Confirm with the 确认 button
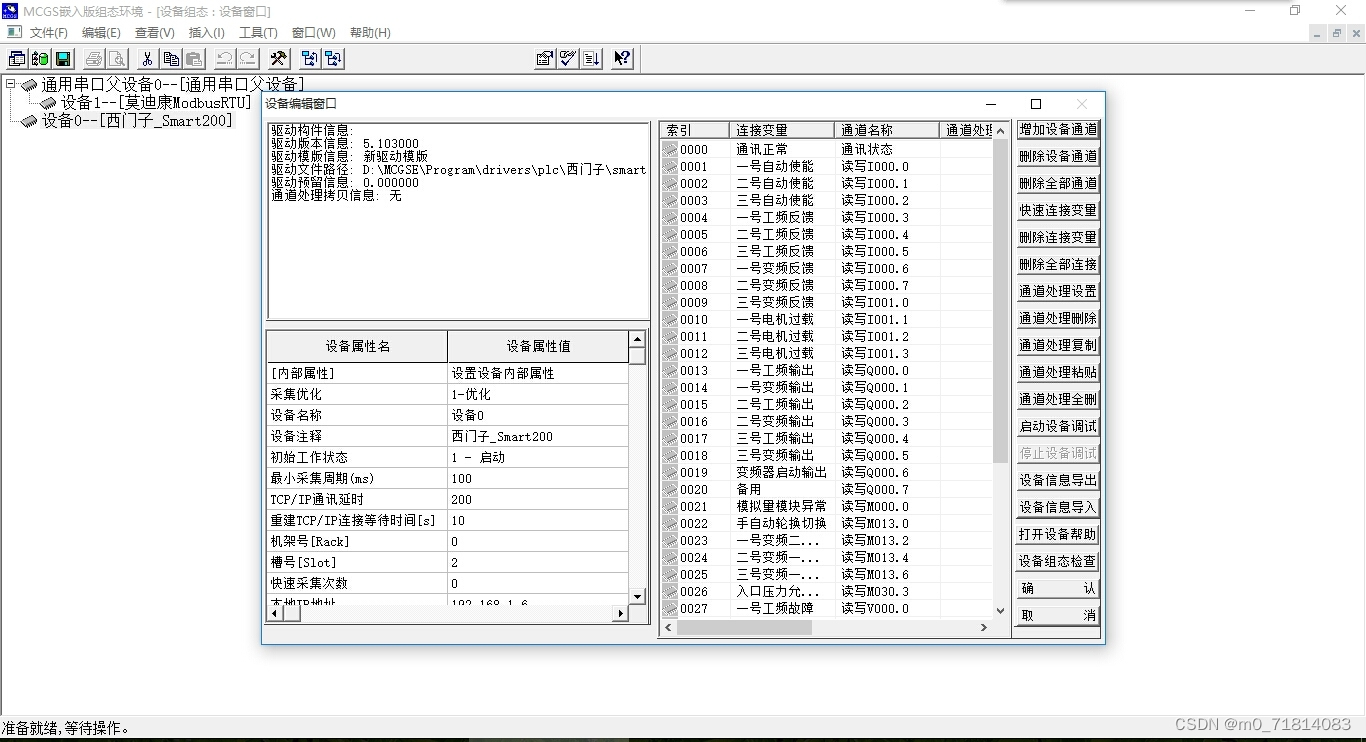This screenshot has height=742, width=1366. (1058, 588)
